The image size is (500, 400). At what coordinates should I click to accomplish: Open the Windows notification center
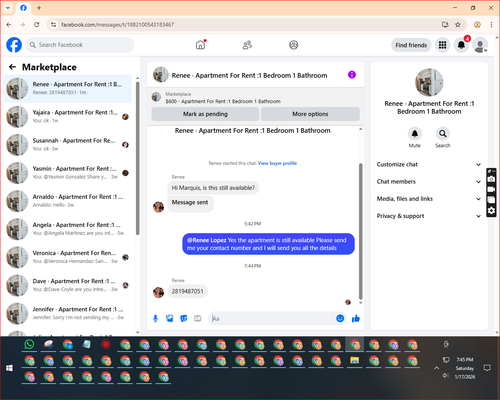[487, 368]
